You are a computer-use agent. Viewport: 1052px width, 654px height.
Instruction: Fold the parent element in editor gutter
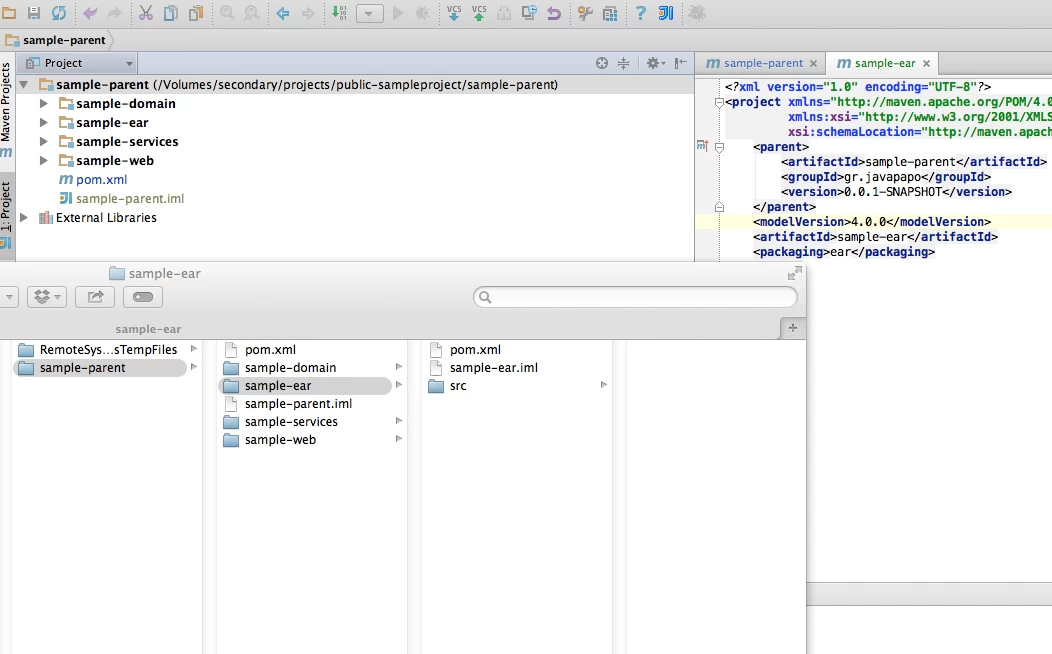pyautogui.click(x=719, y=147)
